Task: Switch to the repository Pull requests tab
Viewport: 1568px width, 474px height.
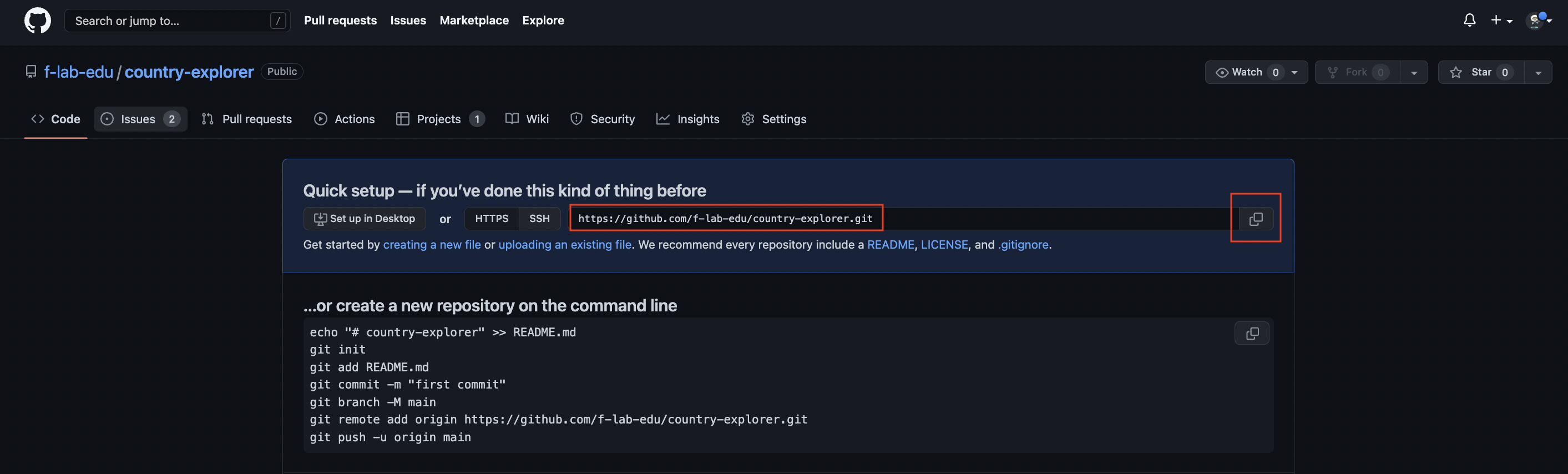Action: 246,119
